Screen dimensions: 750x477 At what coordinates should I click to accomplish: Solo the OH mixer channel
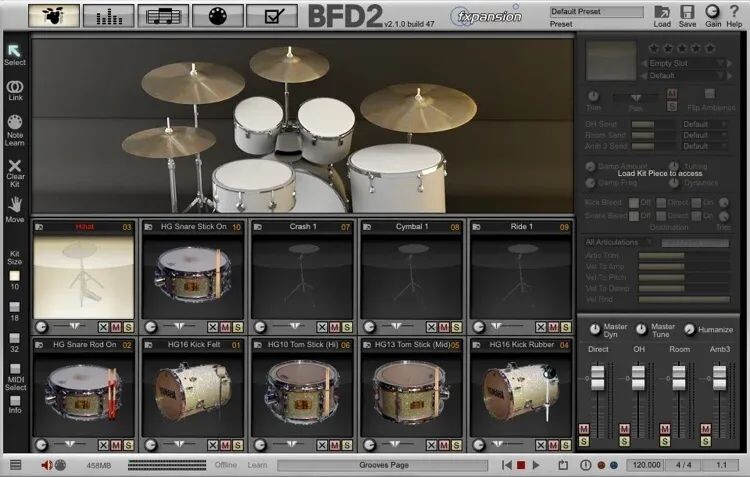[x=624, y=441]
